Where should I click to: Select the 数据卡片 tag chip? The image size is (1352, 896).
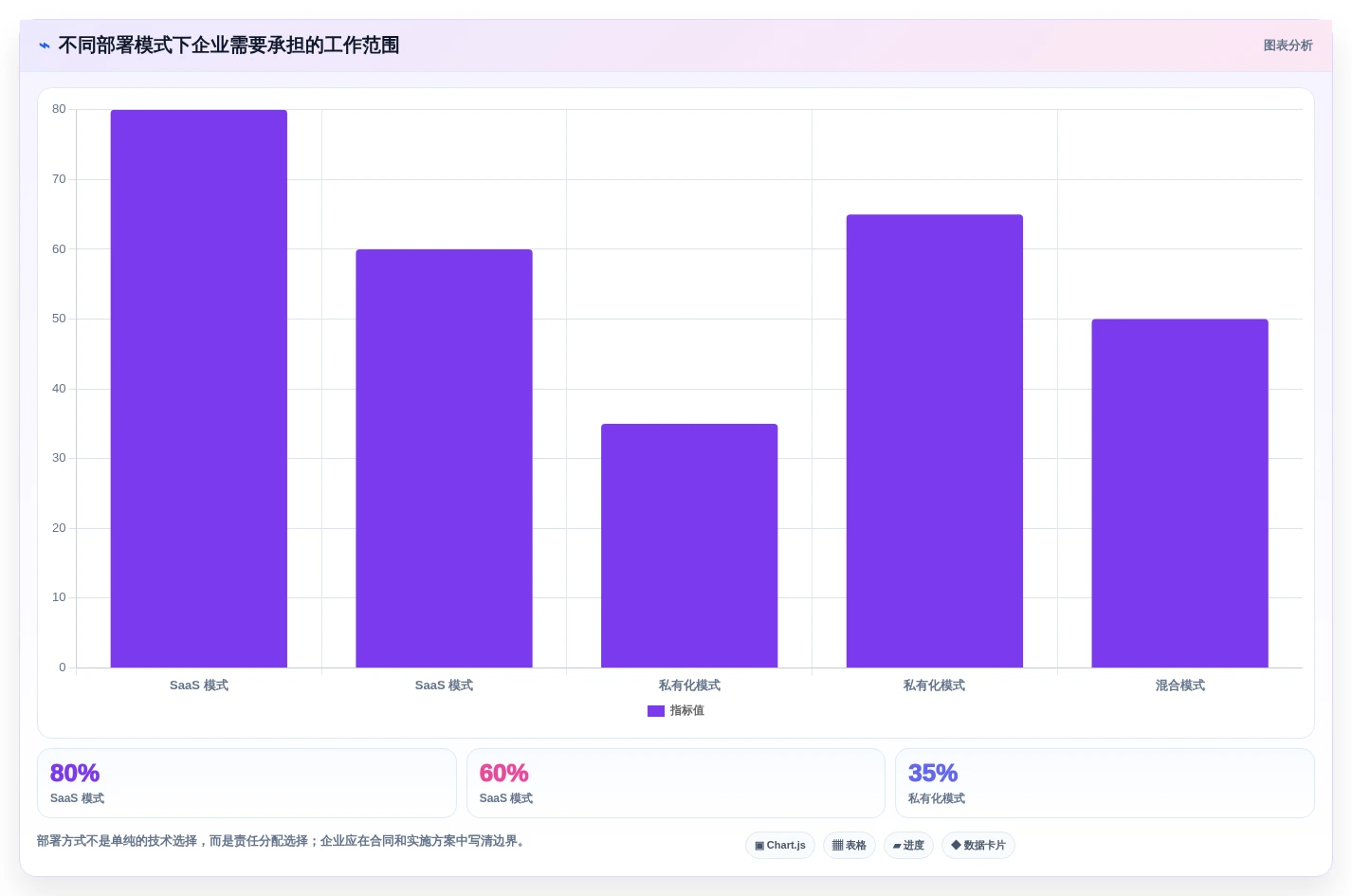pyautogui.click(x=978, y=846)
